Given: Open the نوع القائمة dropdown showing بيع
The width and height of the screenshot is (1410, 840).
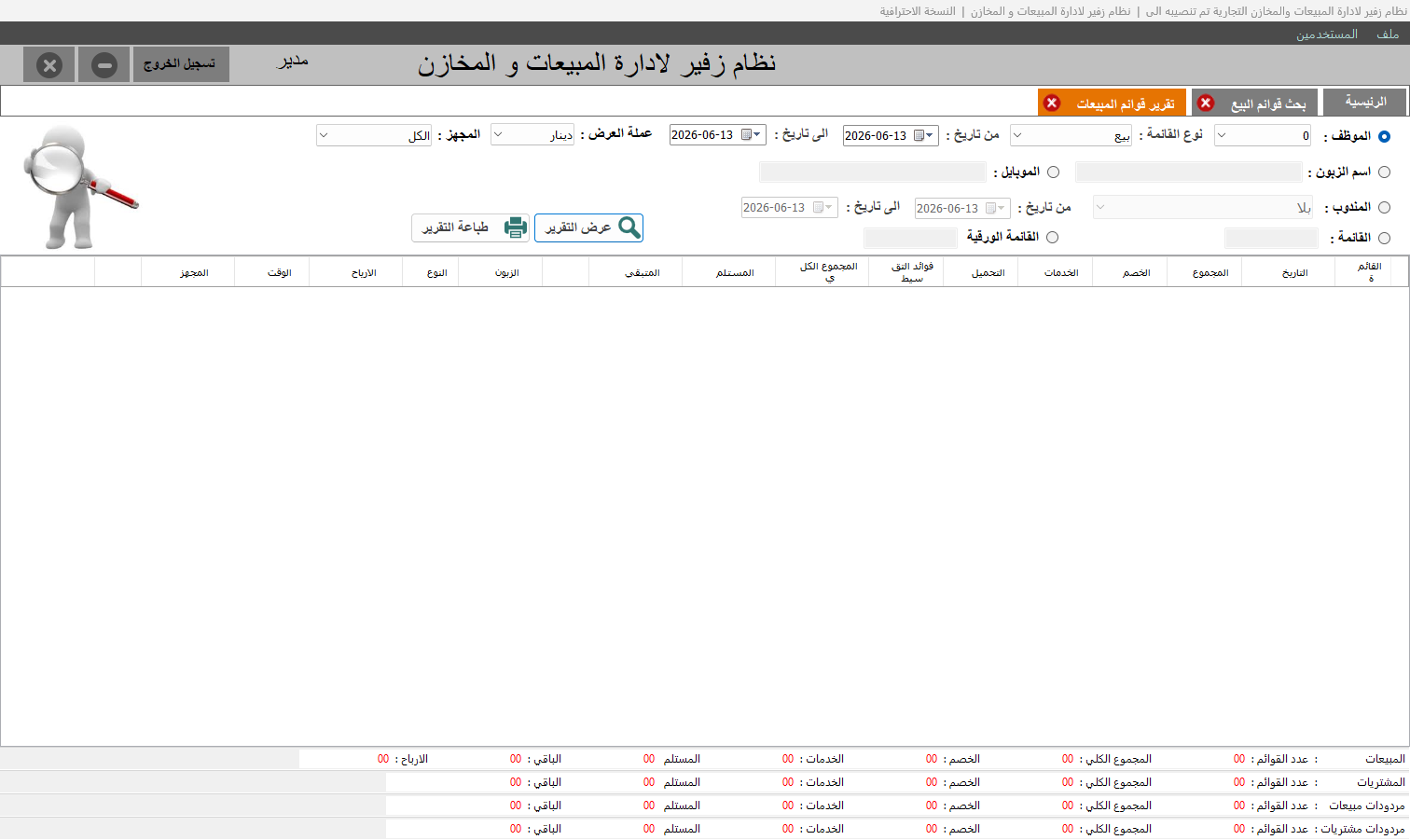Looking at the screenshot, I should tap(1071, 135).
